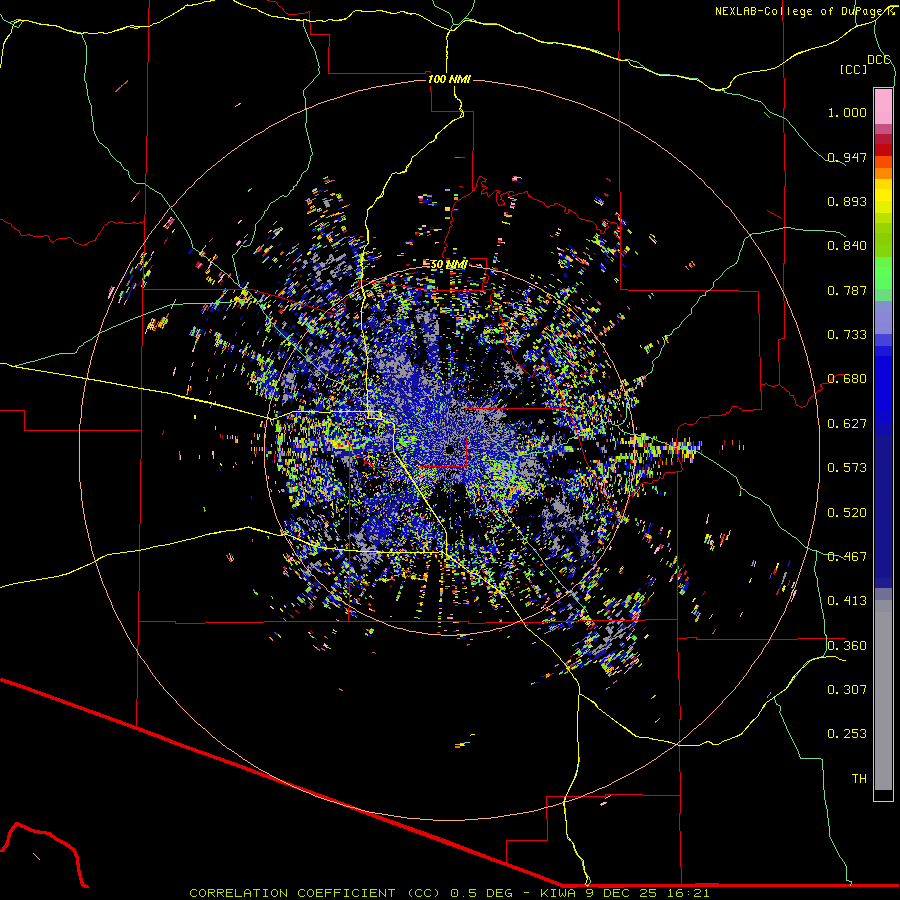This screenshot has height=900, width=900.
Task: Click the "100 NMI" range ring label
Action: [449, 79]
